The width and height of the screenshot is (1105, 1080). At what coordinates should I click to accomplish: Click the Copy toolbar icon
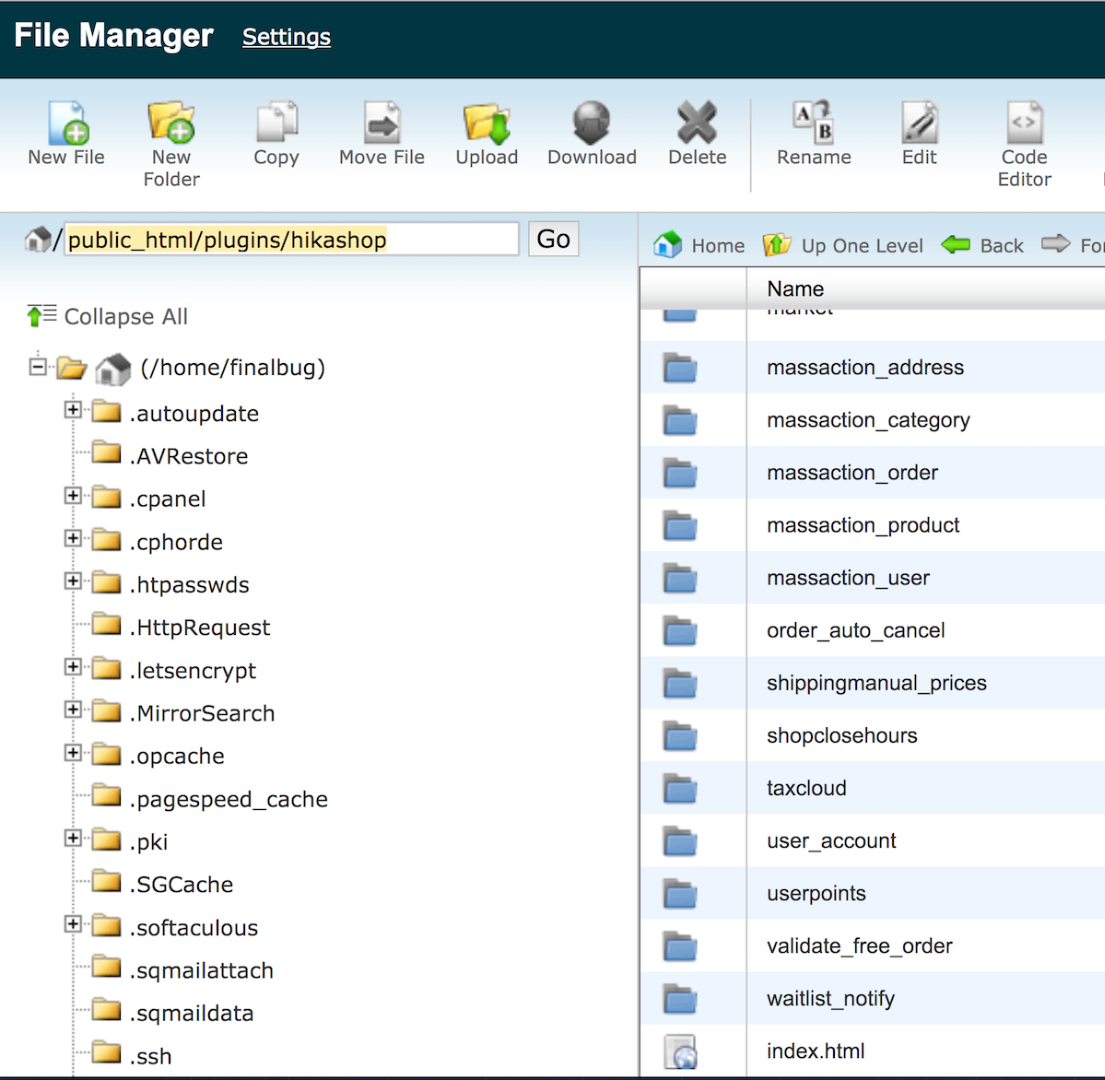[x=276, y=125]
